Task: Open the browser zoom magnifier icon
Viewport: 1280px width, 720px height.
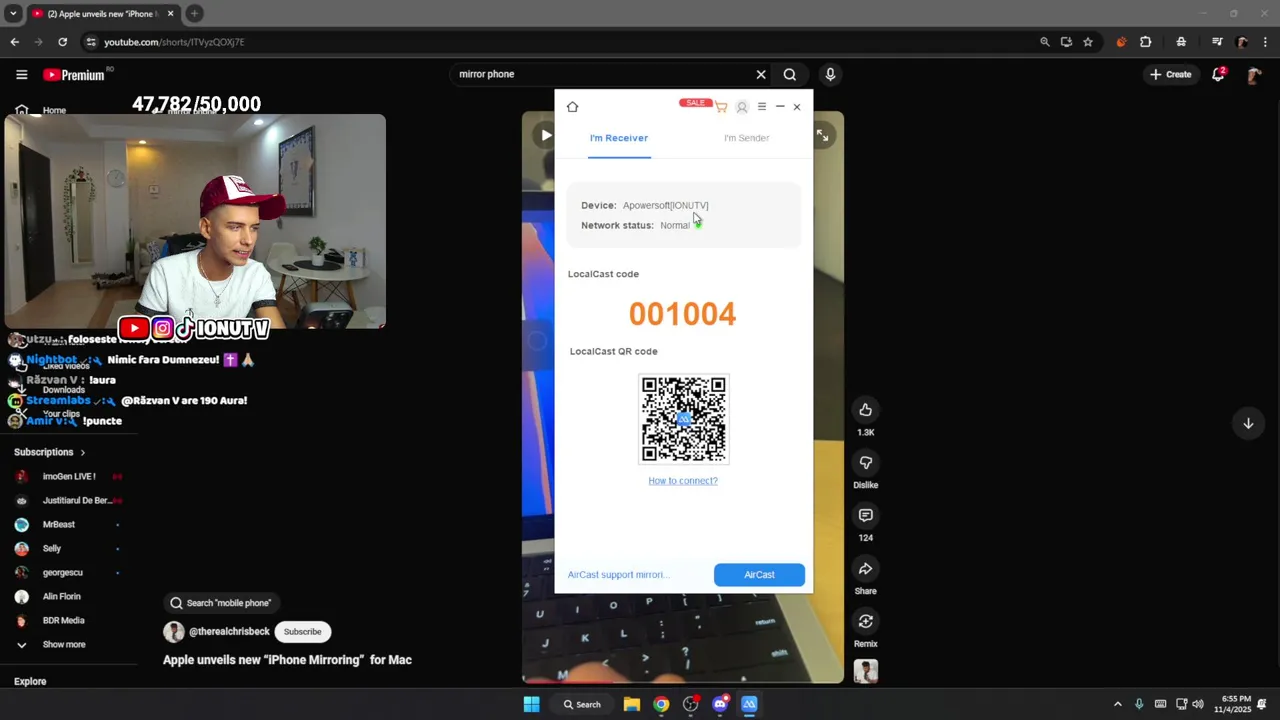Action: click(x=1045, y=42)
